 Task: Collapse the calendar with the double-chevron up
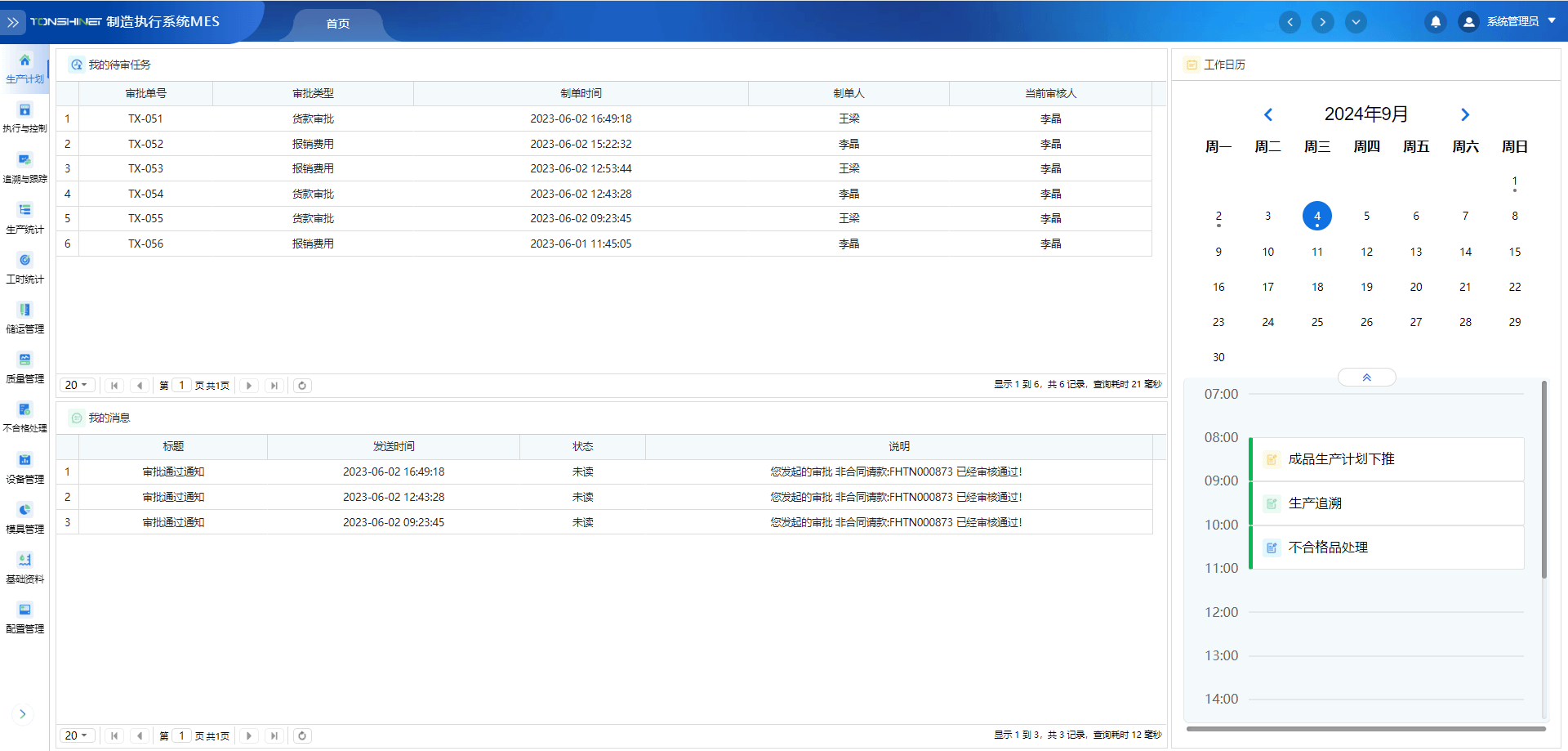(1366, 378)
